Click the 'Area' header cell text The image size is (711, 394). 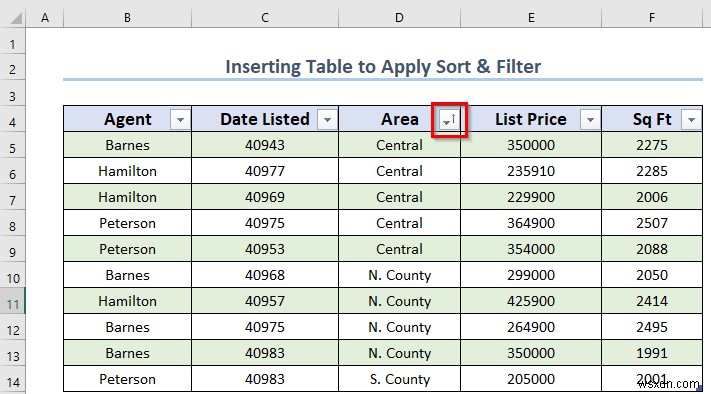[399, 119]
